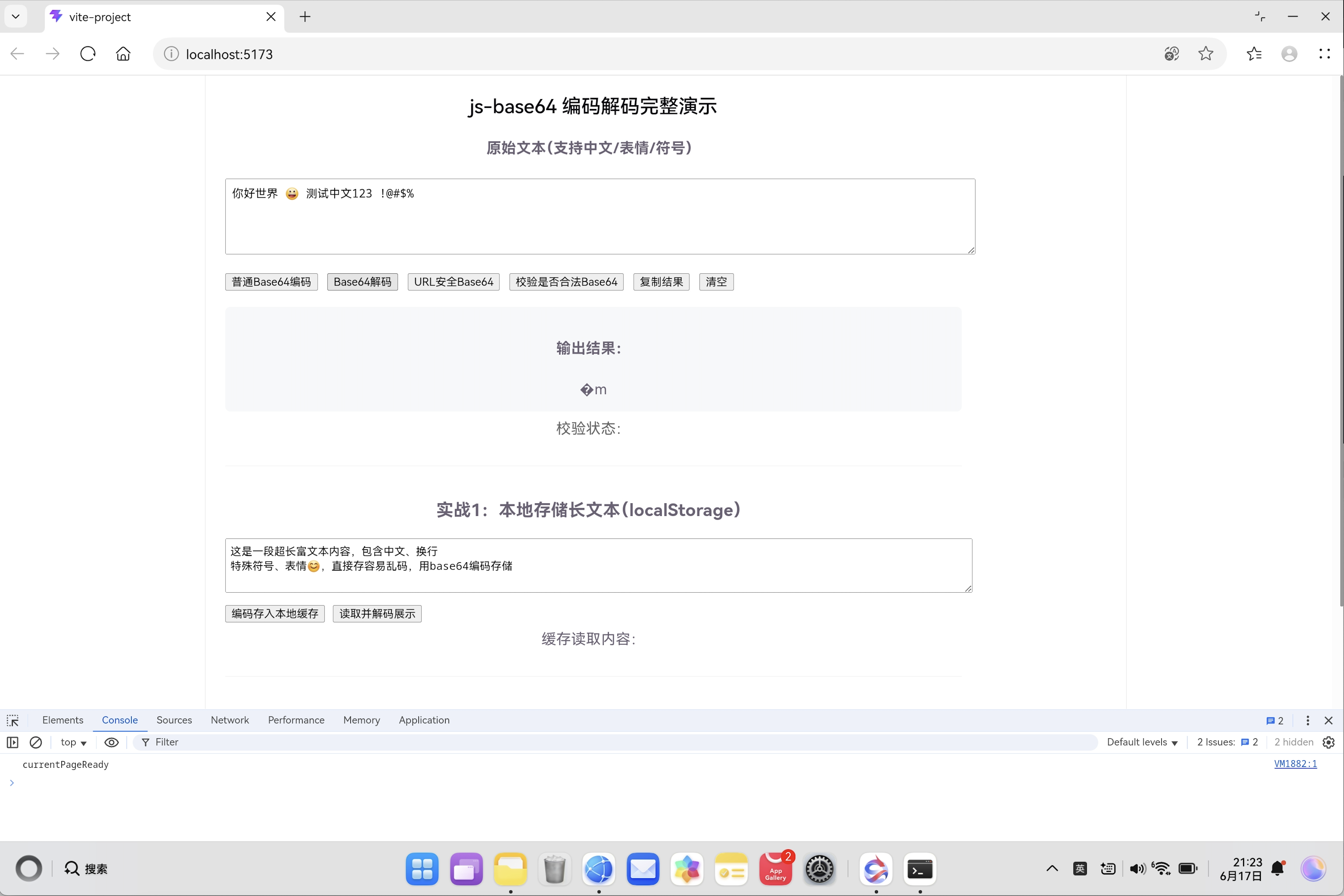
Task: Click the 校验是否合法Base64 button
Action: click(566, 282)
